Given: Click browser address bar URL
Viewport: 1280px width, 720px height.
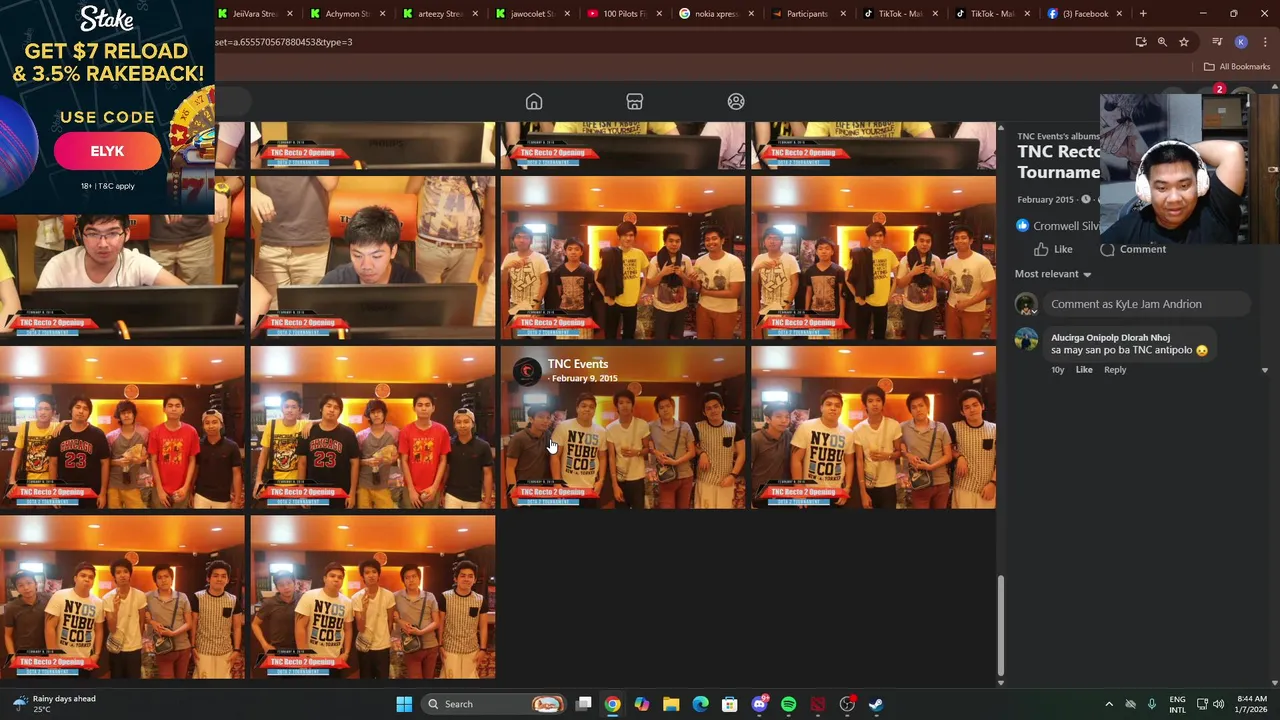Looking at the screenshot, I should pos(283,42).
